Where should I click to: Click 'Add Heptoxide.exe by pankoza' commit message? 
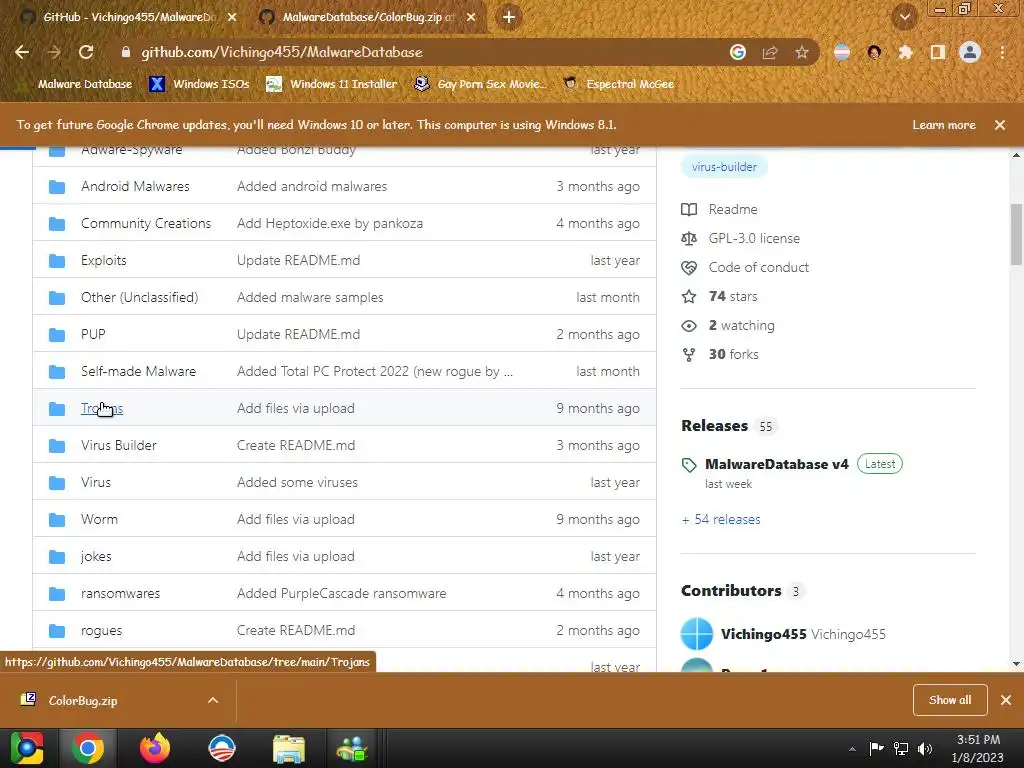point(330,223)
